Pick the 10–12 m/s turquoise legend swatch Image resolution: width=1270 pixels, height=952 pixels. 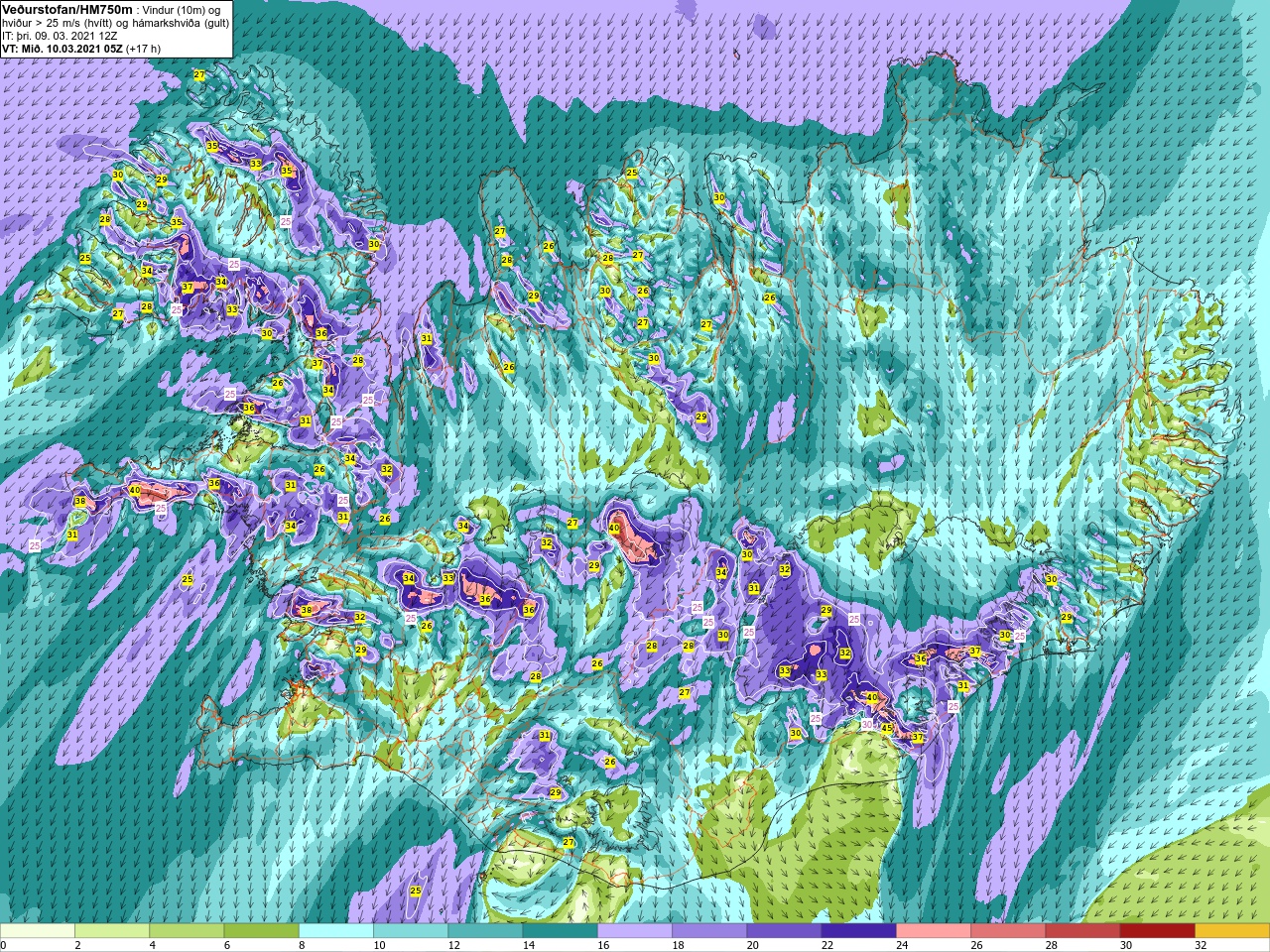click(411, 930)
